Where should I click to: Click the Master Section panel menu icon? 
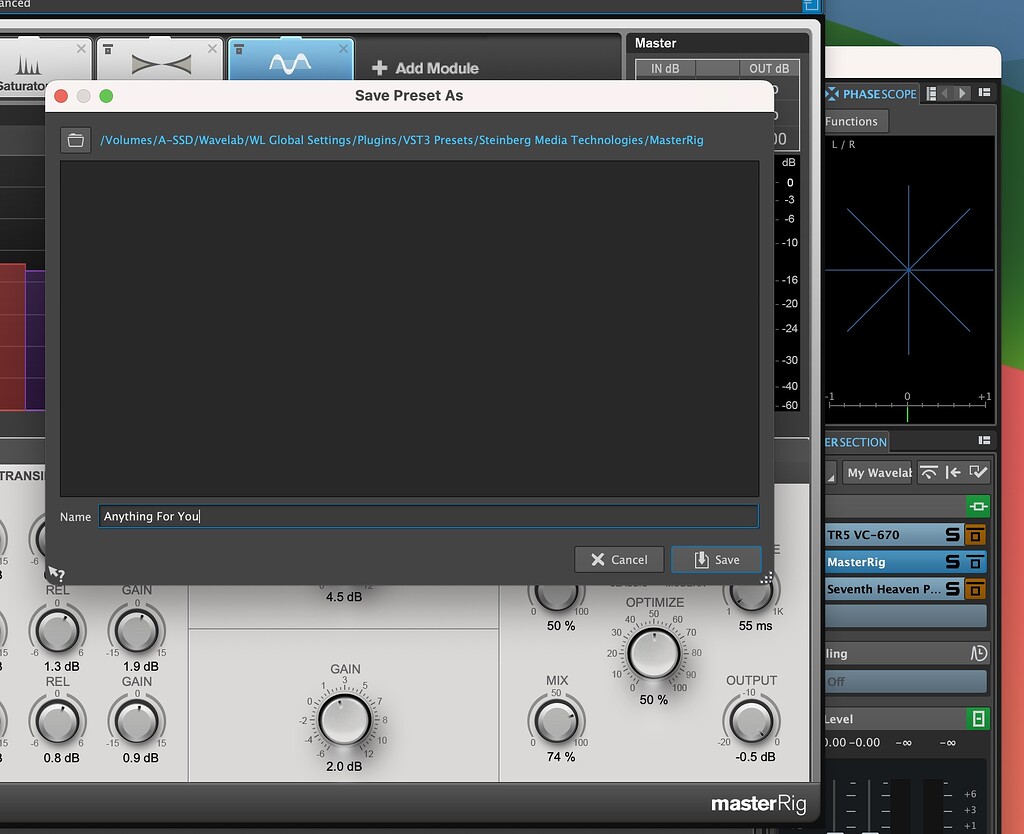point(983,441)
